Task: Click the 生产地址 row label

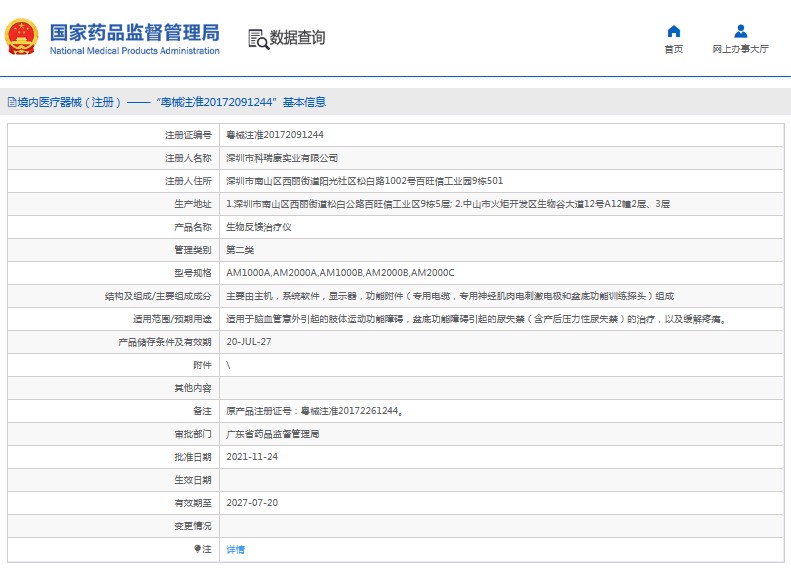Action: click(x=193, y=204)
